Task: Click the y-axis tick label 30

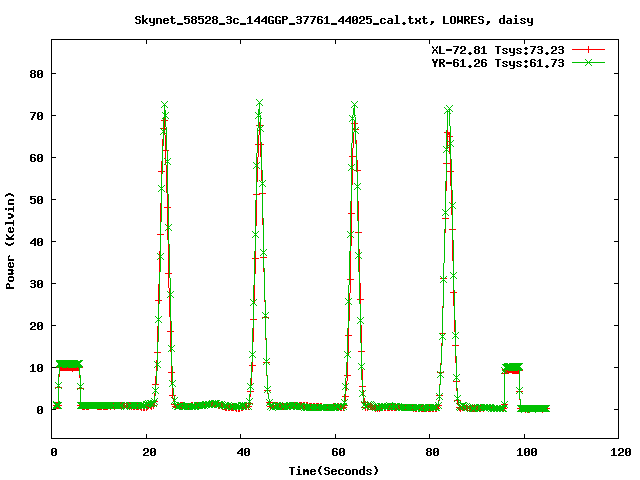Action: click(x=36, y=284)
